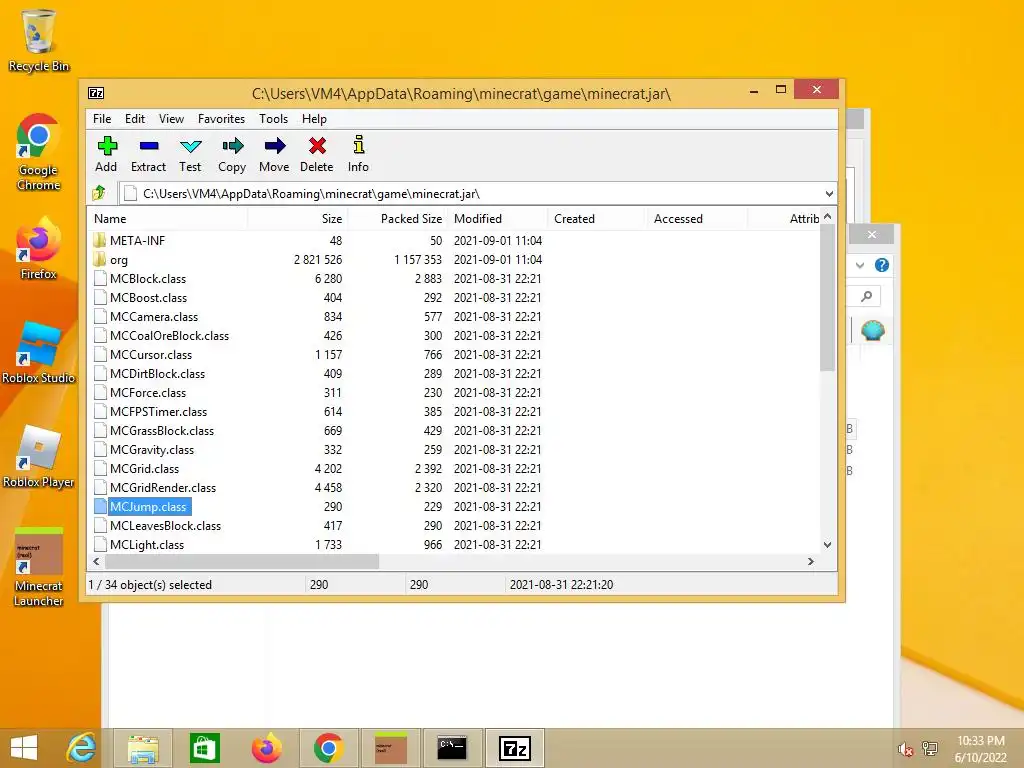The height and width of the screenshot is (768, 1024).
Task: Click the horizontal scrollbar thumb
Action: [242, 562]
